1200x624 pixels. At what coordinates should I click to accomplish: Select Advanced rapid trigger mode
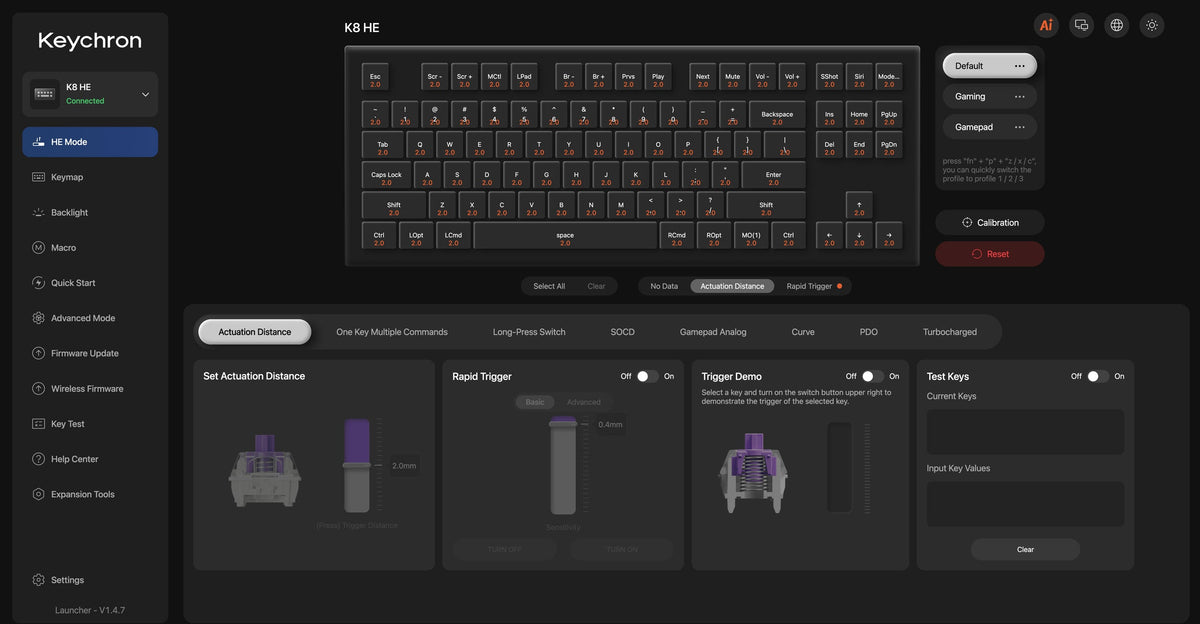coord(584,402)
